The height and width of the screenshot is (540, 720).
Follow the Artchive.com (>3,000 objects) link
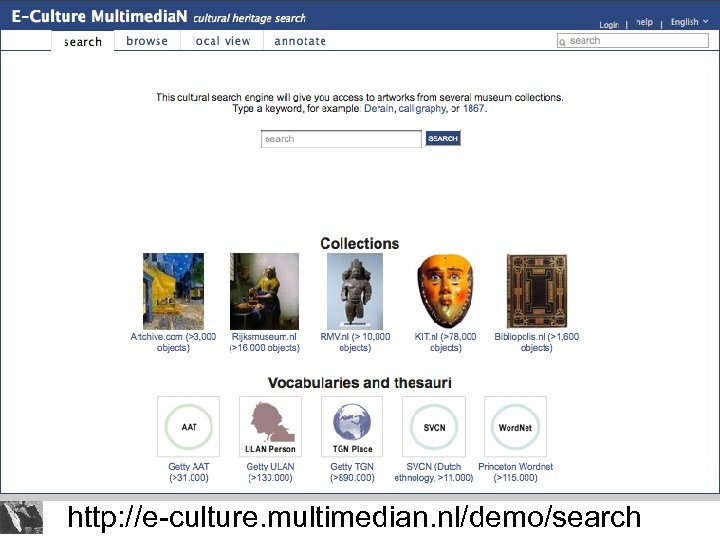click(x=173, y=342)
